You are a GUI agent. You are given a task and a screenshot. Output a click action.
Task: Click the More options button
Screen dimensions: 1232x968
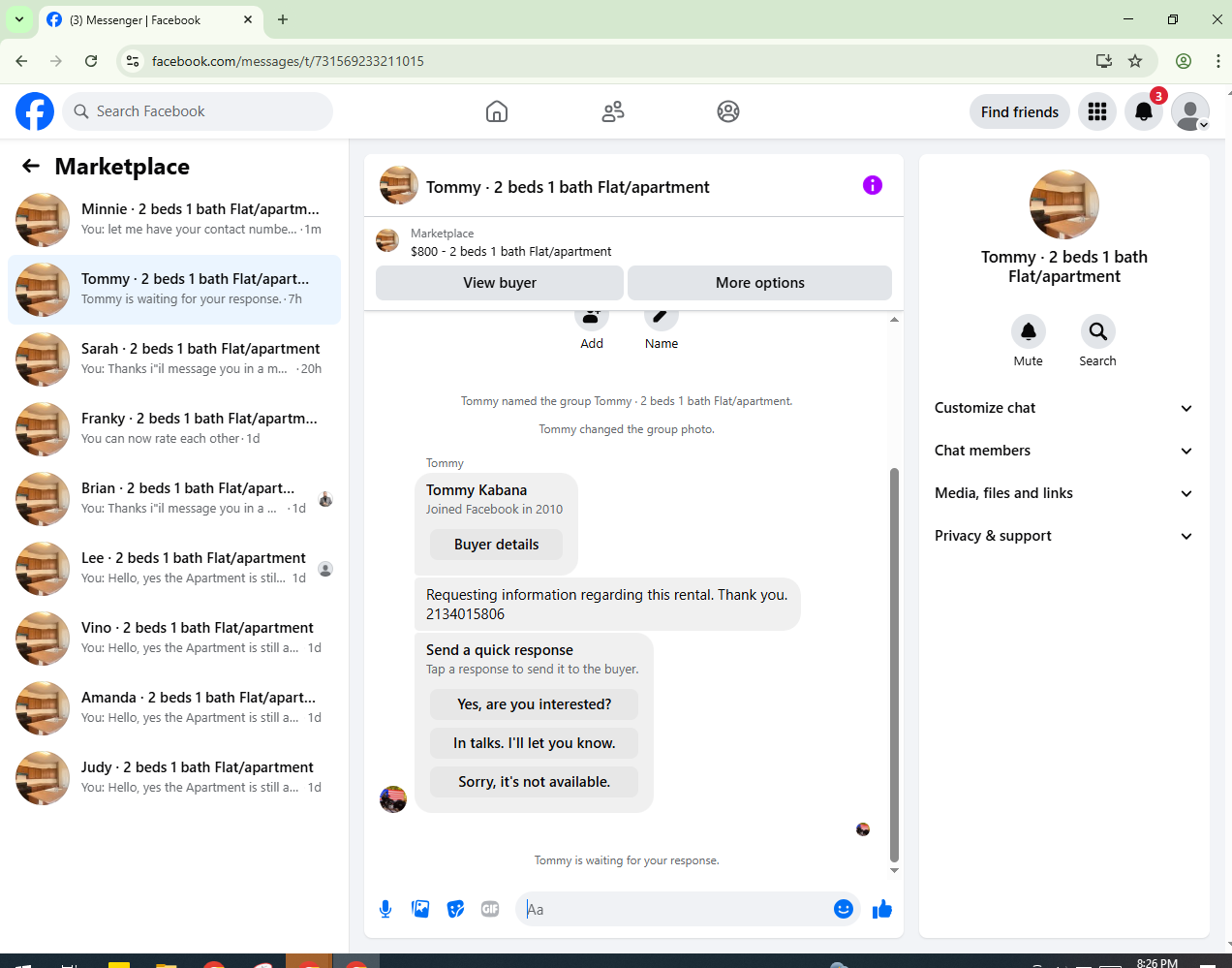click(x=760, y=283)
